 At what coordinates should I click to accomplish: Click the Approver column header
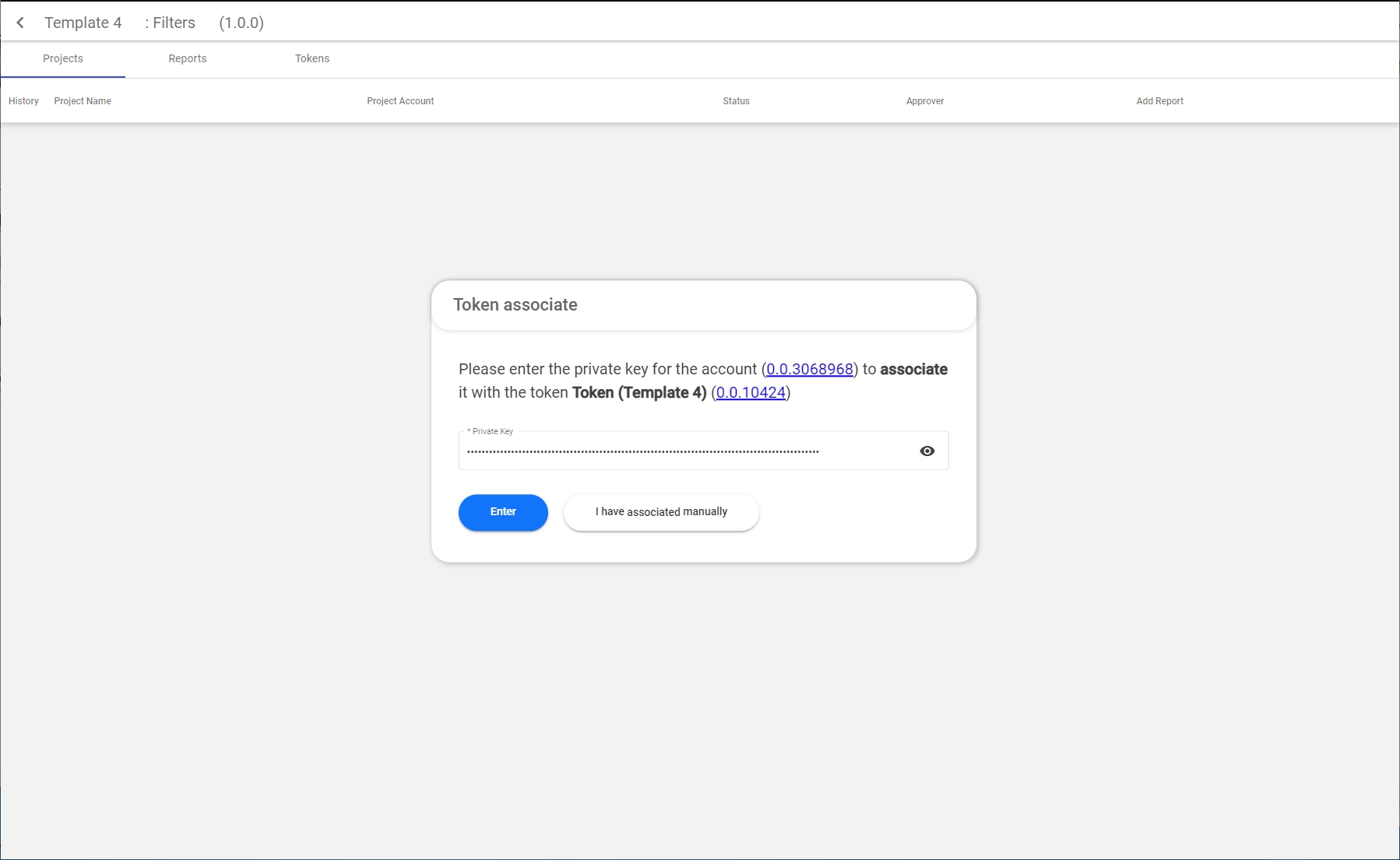[x=925, y=101]
